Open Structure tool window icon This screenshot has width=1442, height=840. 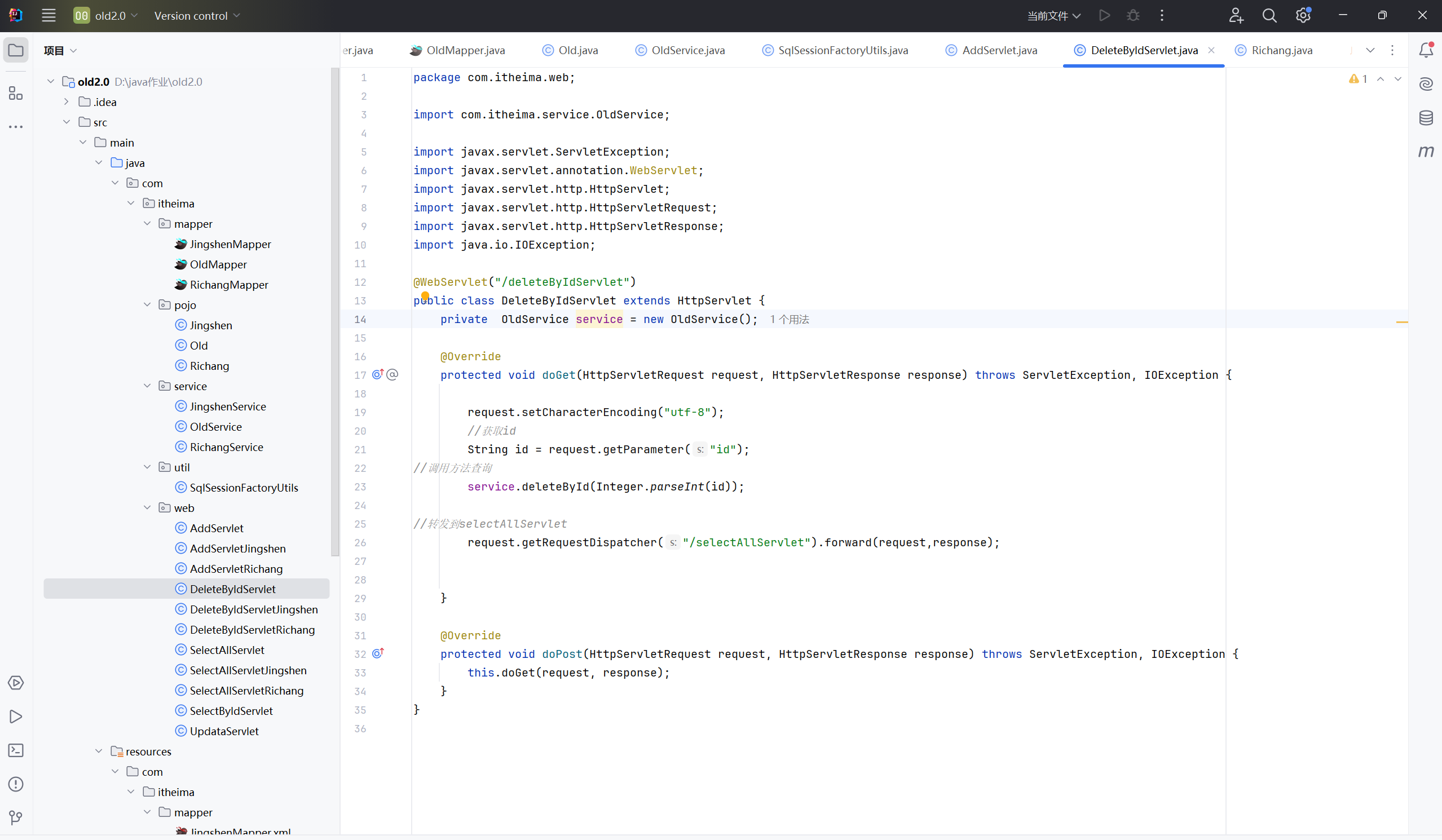coord(16,93)
